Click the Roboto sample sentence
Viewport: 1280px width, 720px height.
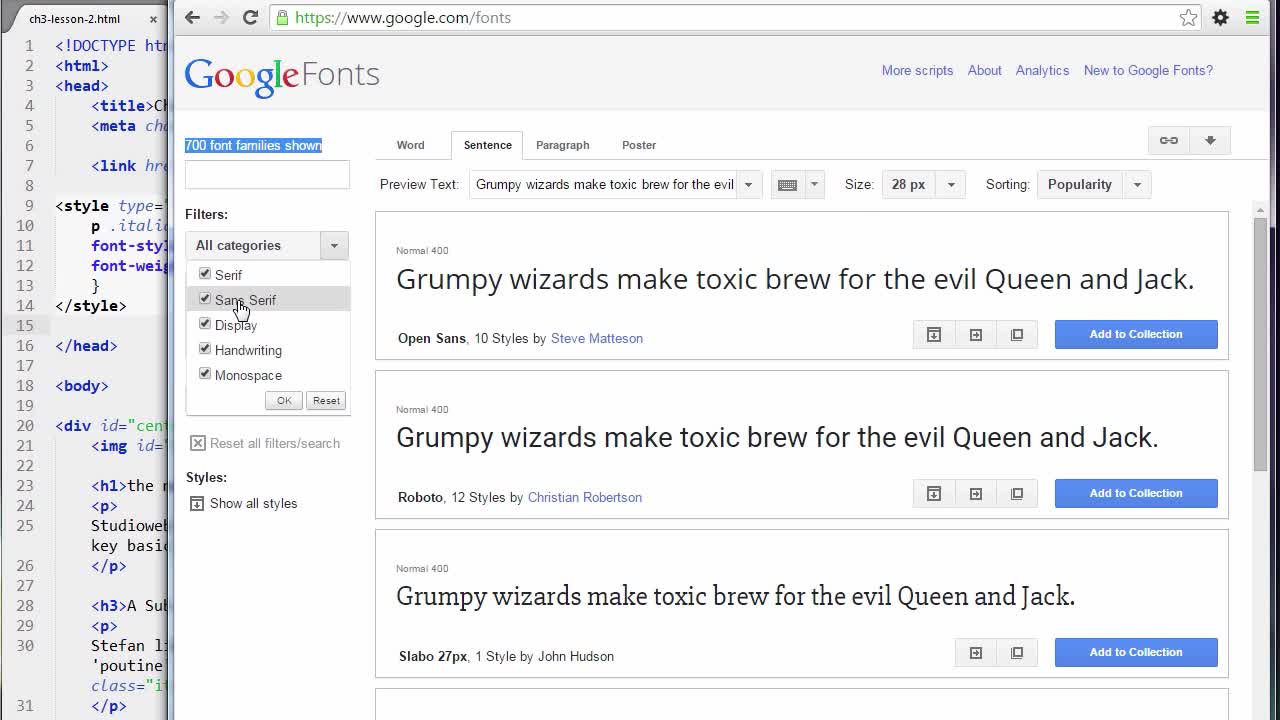click(x=777, y=439)
